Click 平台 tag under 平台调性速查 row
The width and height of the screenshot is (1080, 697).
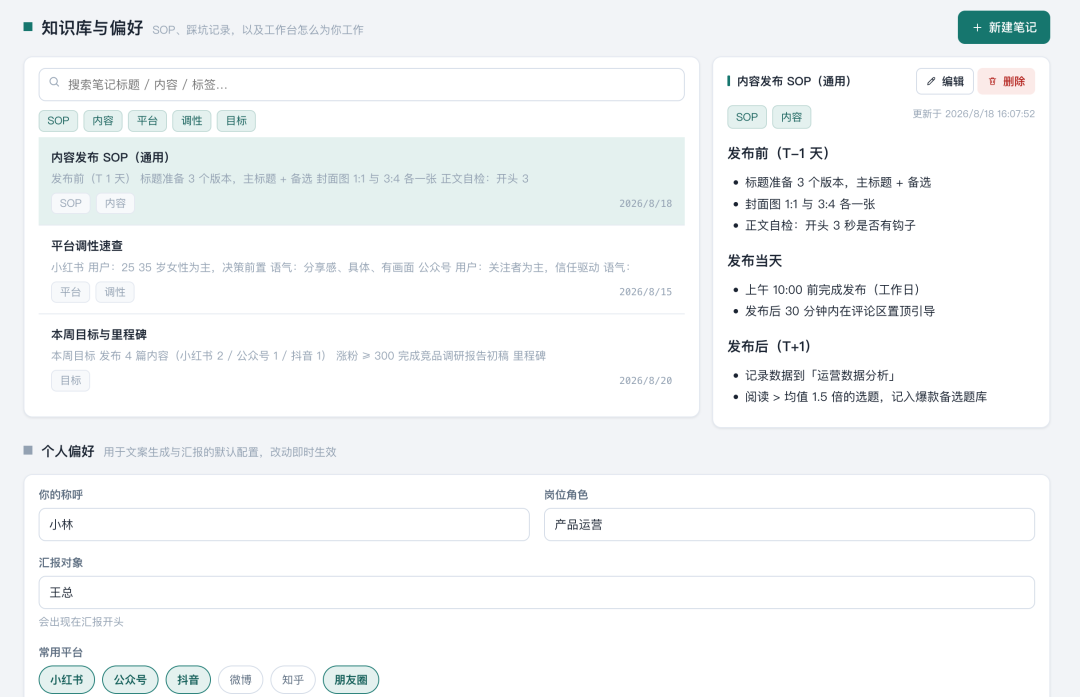pyautogui.click(x=70, y=292)
